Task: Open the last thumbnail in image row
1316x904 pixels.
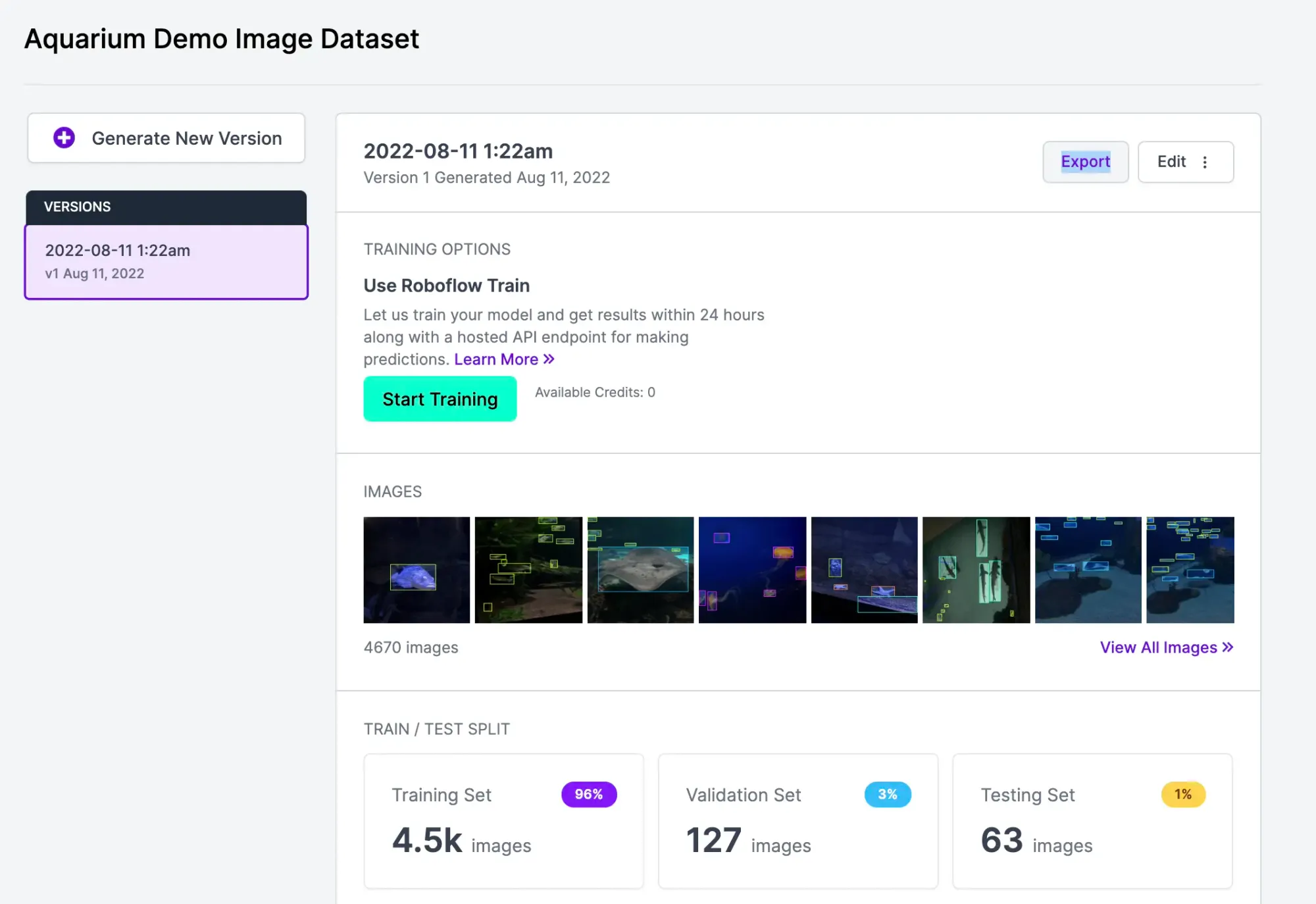Action: (1190, 570)
